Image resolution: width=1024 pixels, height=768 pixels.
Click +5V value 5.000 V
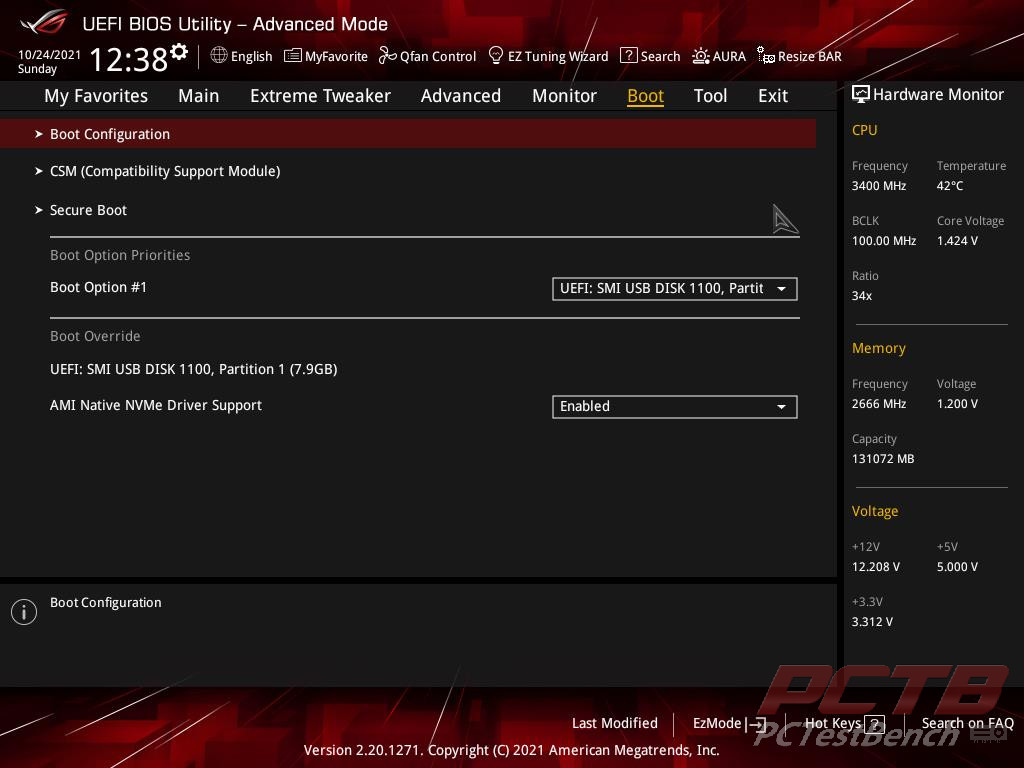click(x=957, y=566)
